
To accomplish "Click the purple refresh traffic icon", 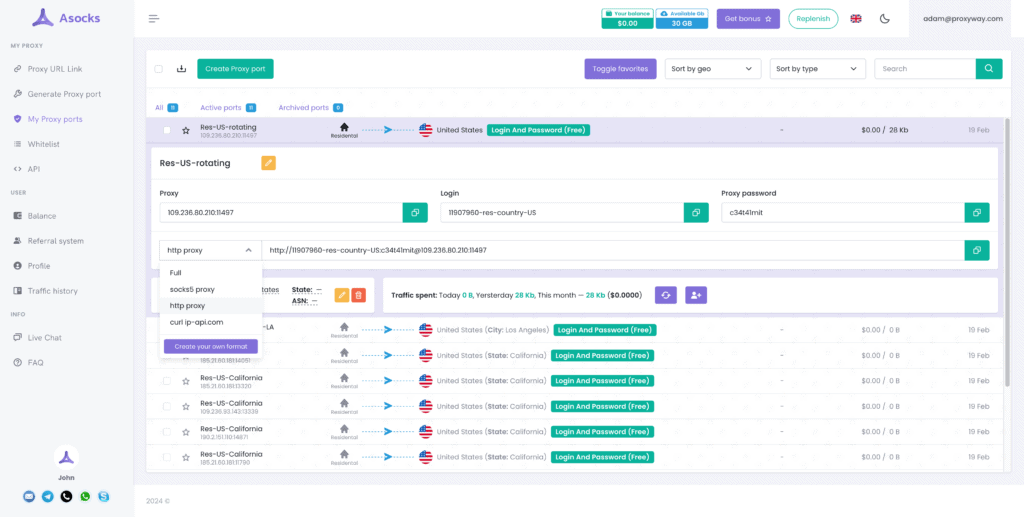I will pyautogui.click(x=666, y=295).
